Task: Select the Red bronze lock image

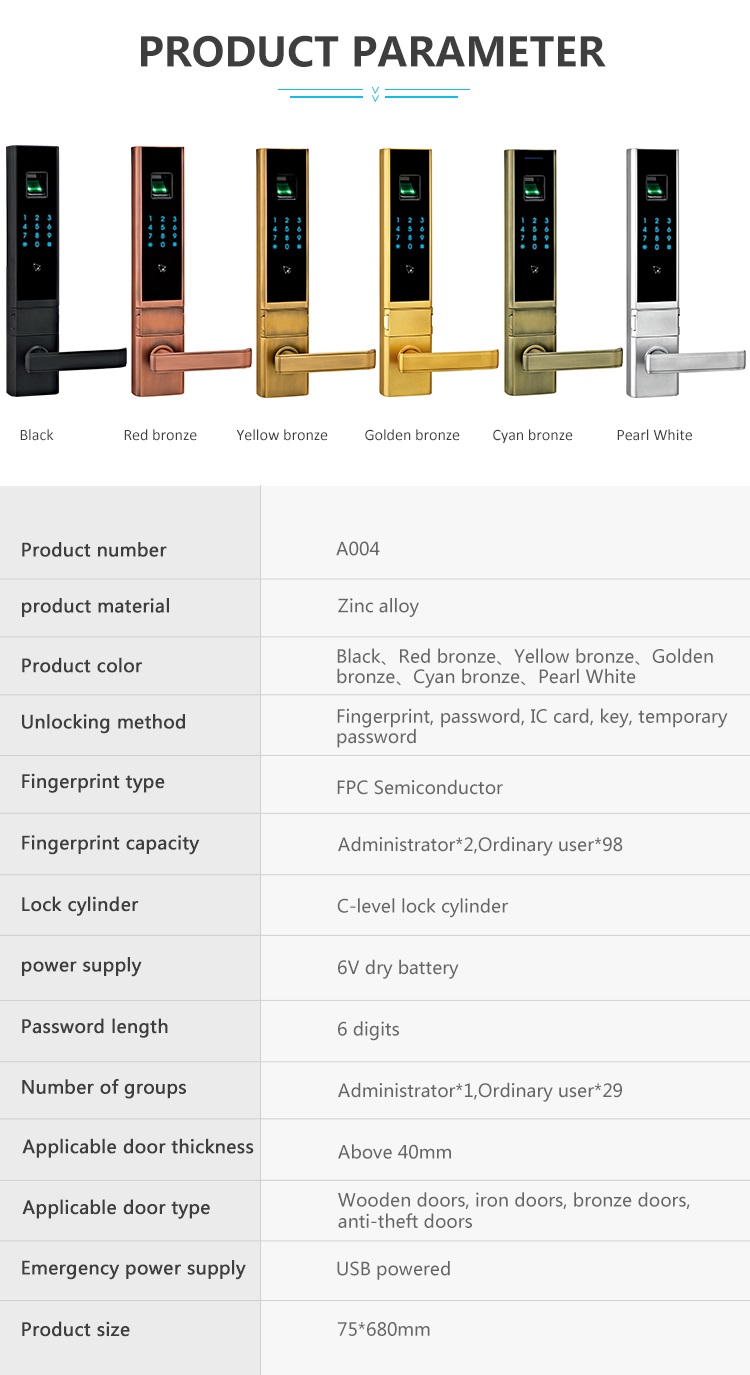Action: pos(191,271)
